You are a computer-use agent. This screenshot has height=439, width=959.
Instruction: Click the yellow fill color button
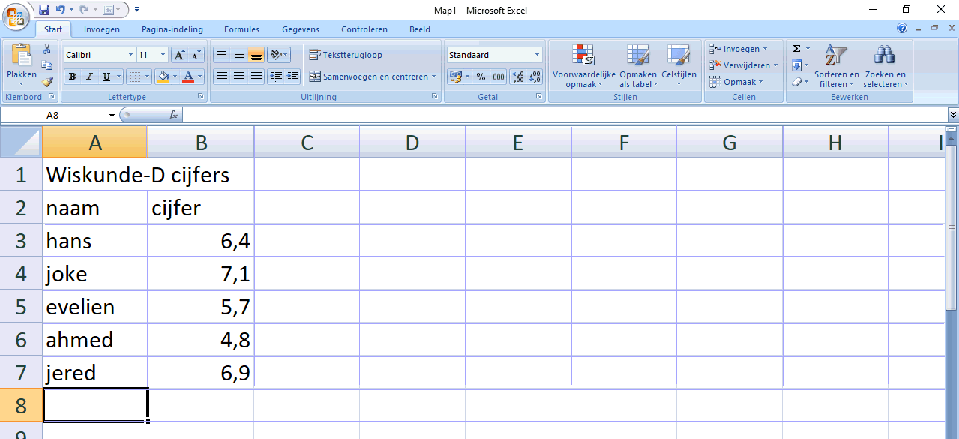[x=163, y=76]
